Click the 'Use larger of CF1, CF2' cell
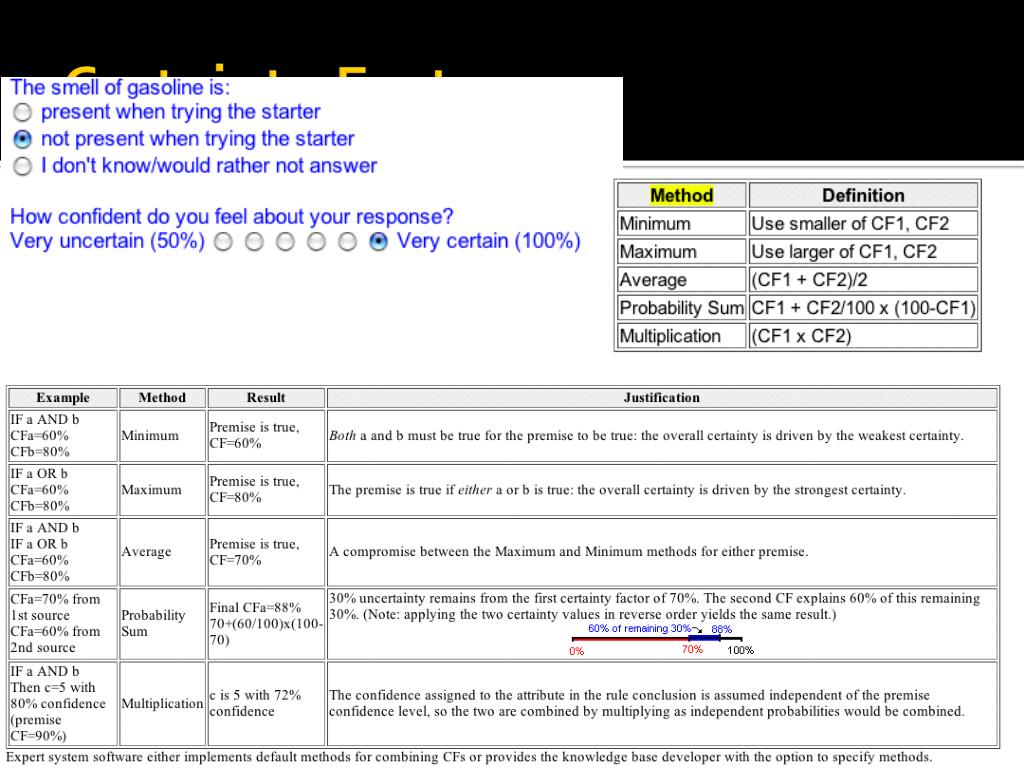The width and height of the screenshot is (1024, 768). point(863,251)
